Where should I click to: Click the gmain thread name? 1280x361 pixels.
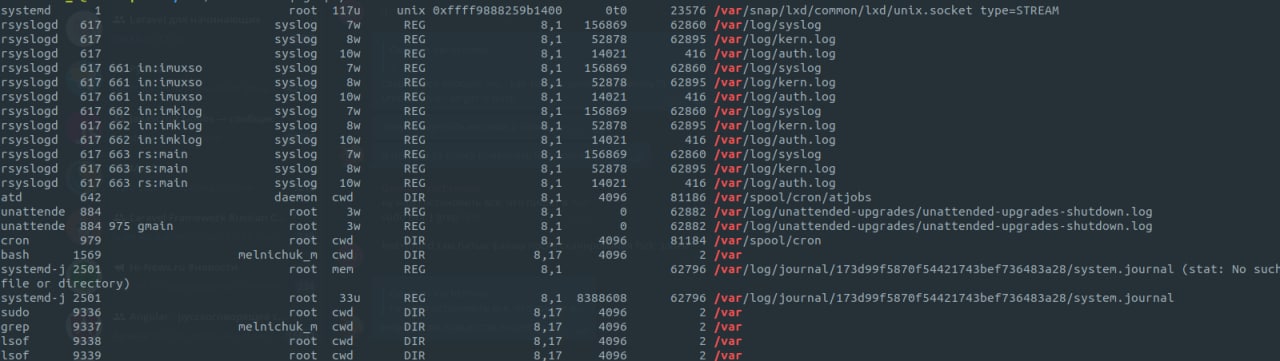point(155,226)
